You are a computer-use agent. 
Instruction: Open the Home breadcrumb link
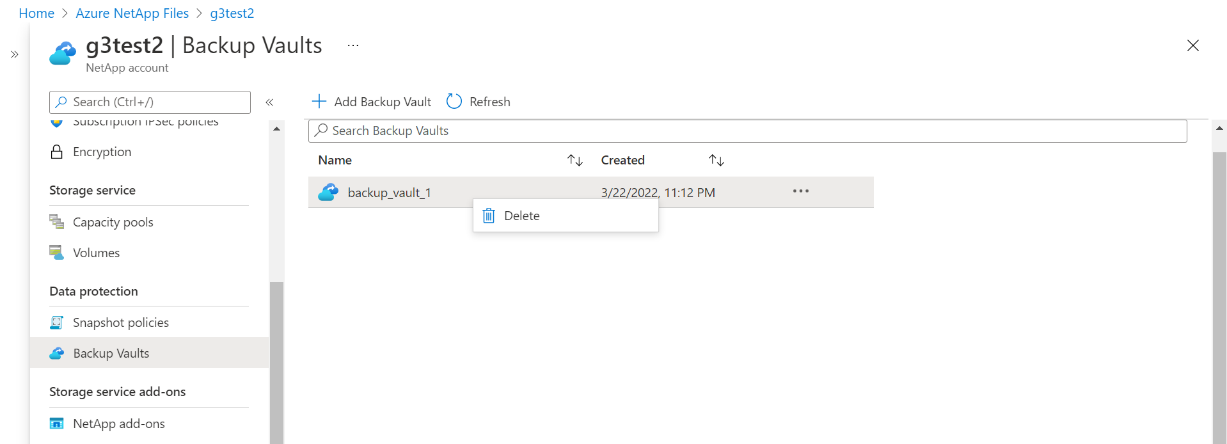click(36, 14)
